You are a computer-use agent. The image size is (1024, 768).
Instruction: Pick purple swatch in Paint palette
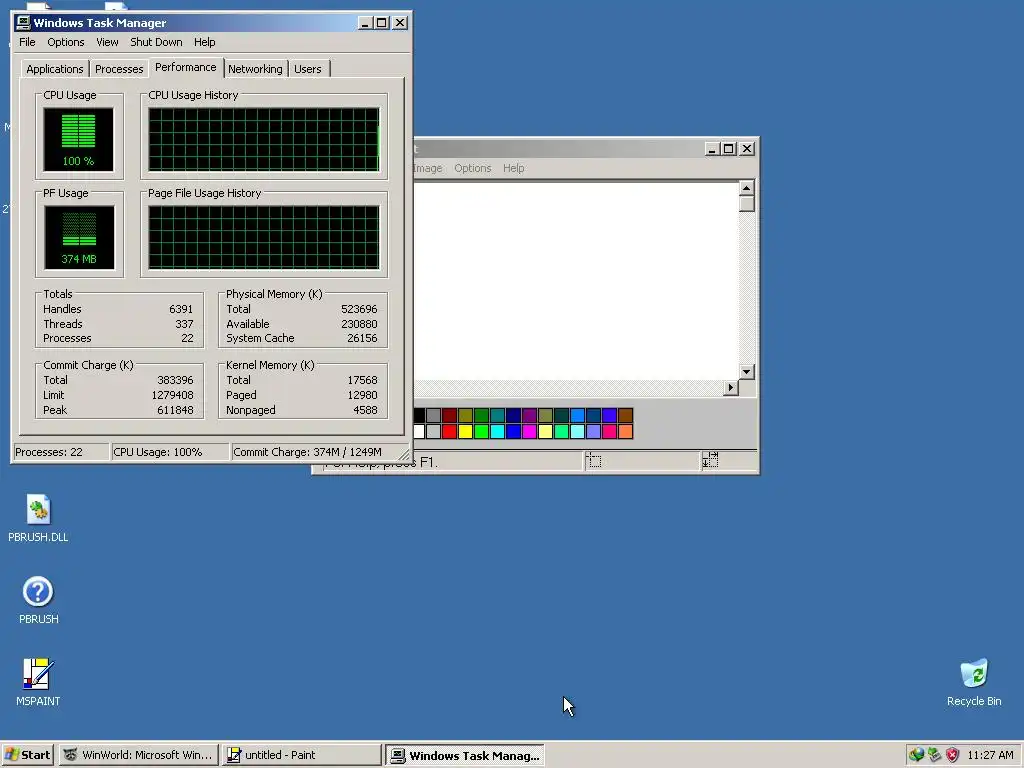coord(529,415)
